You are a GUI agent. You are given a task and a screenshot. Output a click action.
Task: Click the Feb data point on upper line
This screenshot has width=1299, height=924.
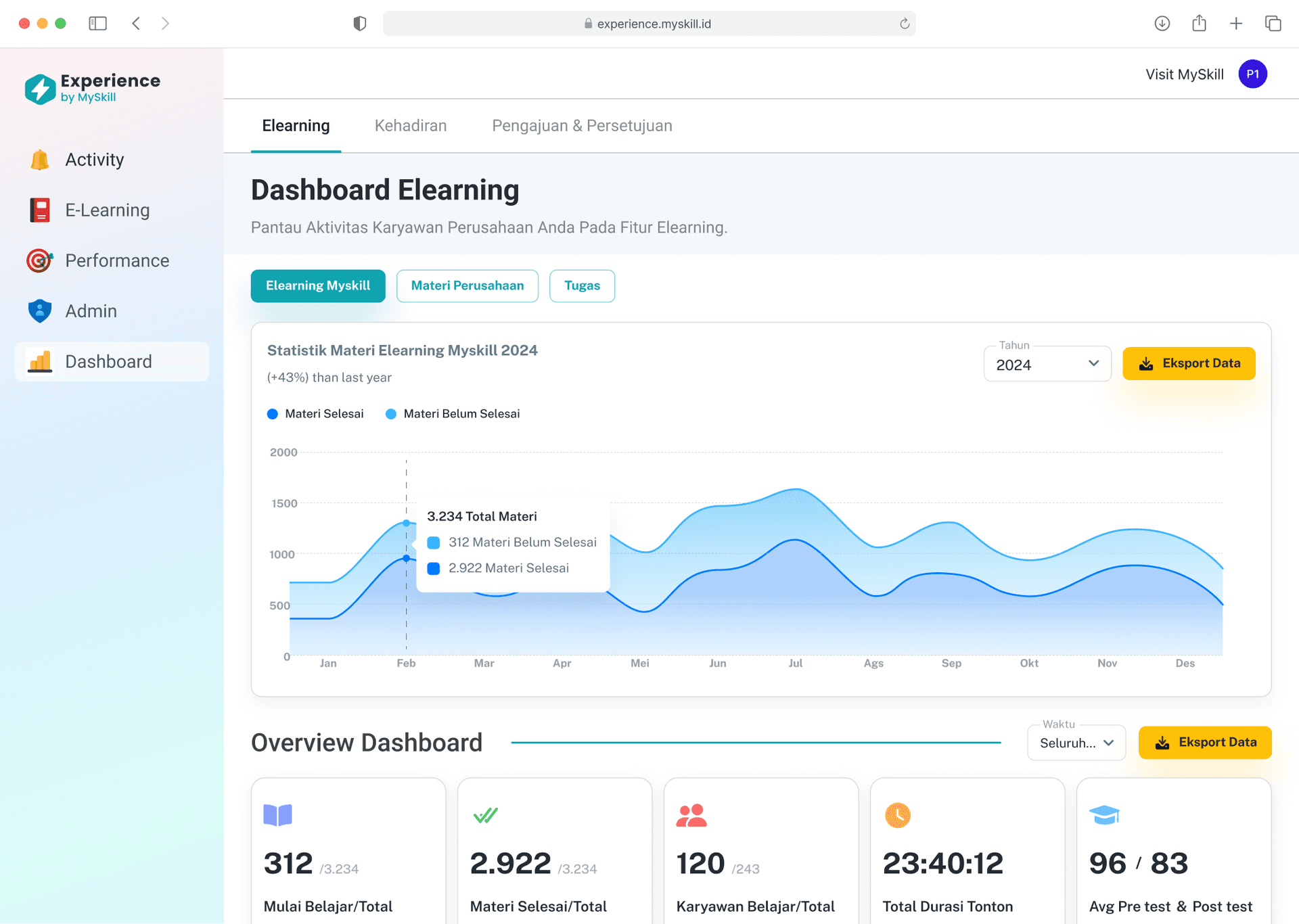(406, 523)
